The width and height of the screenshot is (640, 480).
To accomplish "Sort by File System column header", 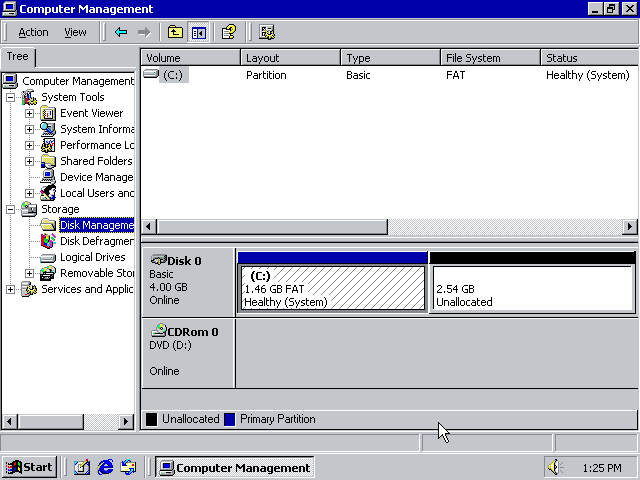I will (x=491, y=58).
